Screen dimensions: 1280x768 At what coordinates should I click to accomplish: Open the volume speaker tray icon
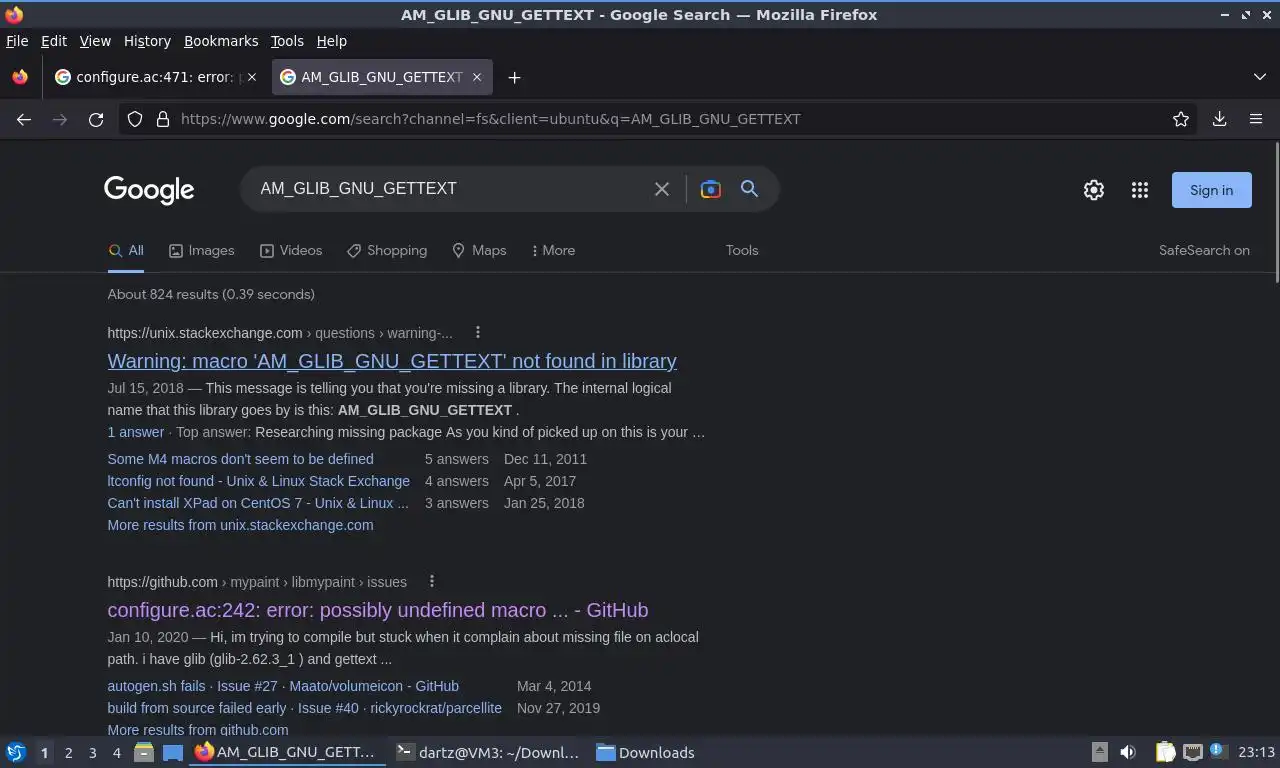pos(1127,752)
